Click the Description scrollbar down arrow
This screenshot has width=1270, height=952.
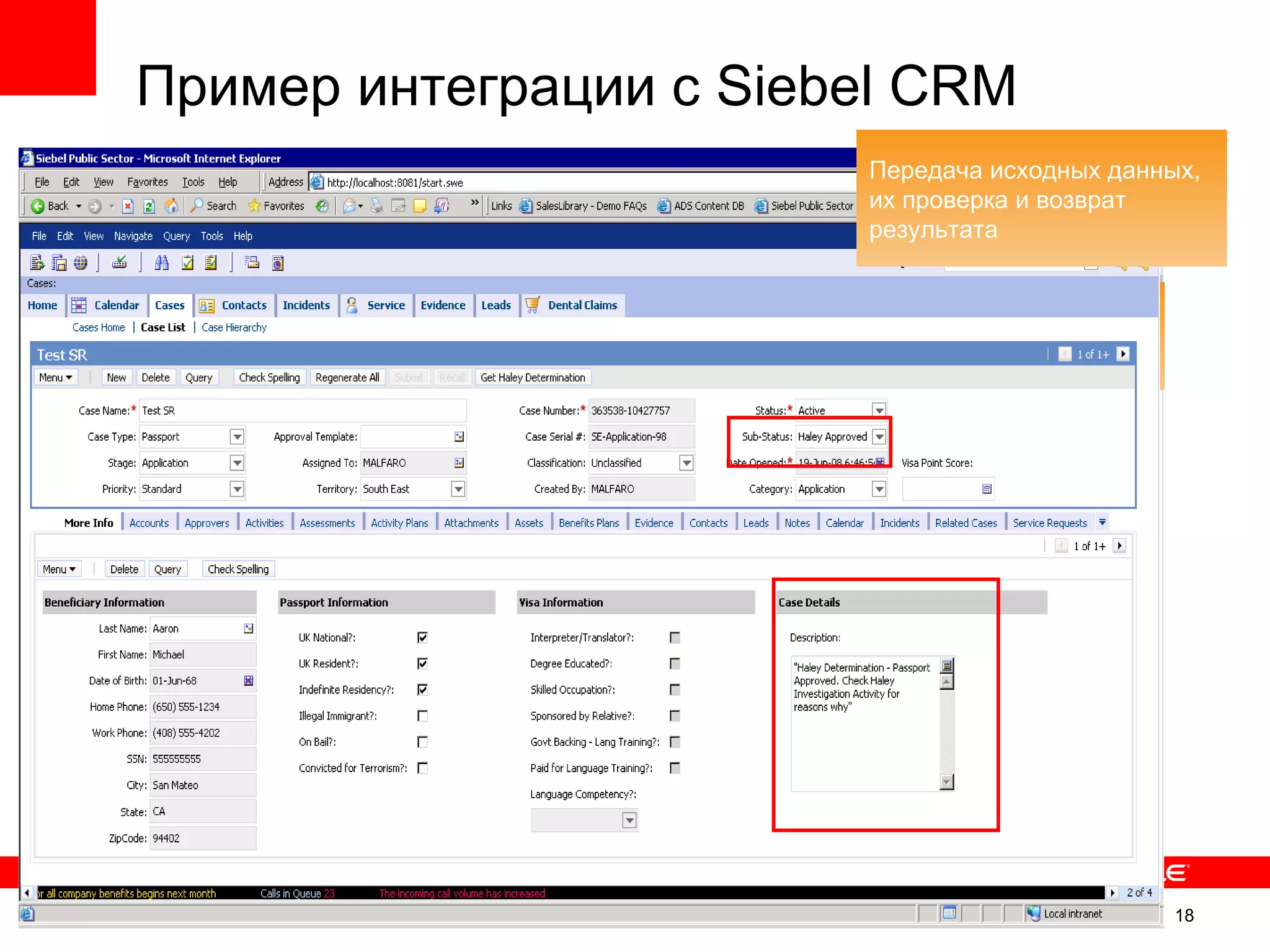pyautogui.click(x=946, y=782)
